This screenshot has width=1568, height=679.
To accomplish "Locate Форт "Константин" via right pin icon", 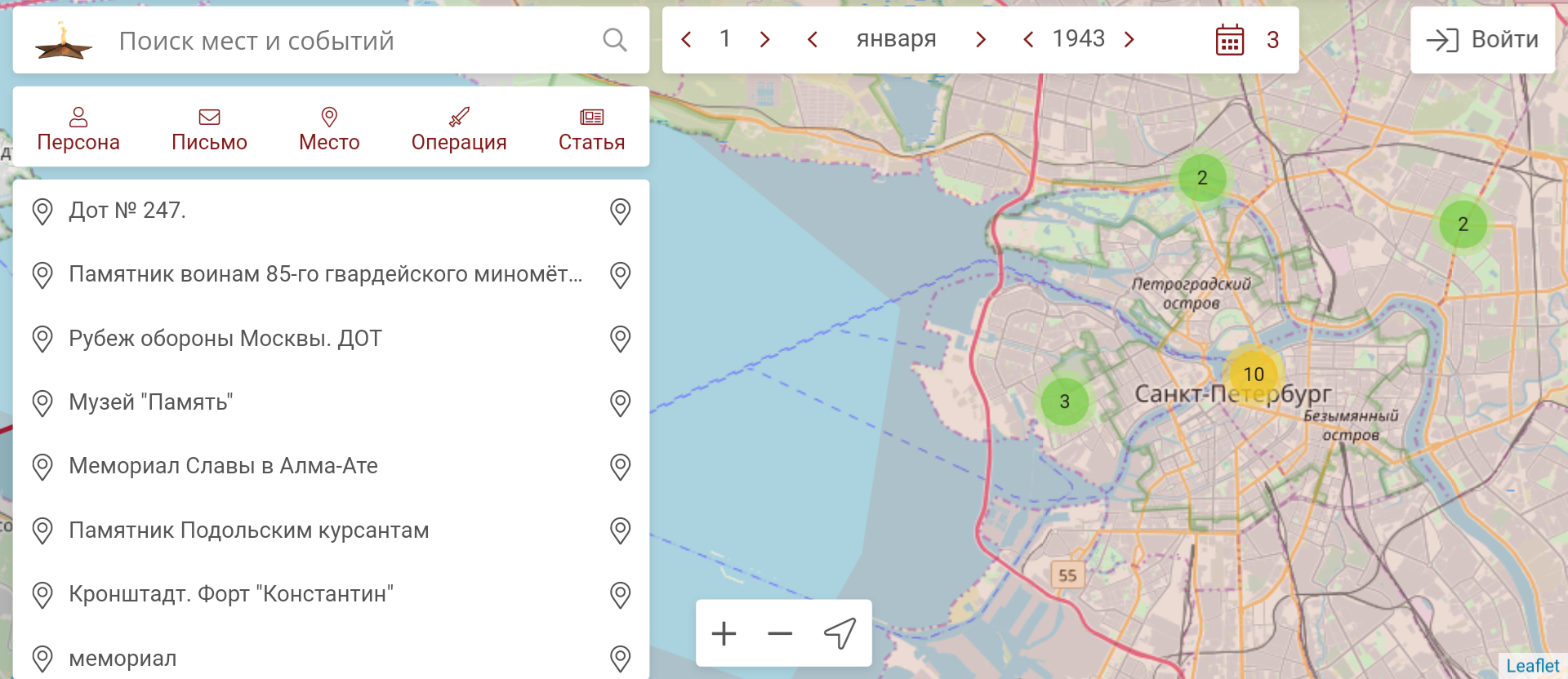I will [x=621, y=595].
